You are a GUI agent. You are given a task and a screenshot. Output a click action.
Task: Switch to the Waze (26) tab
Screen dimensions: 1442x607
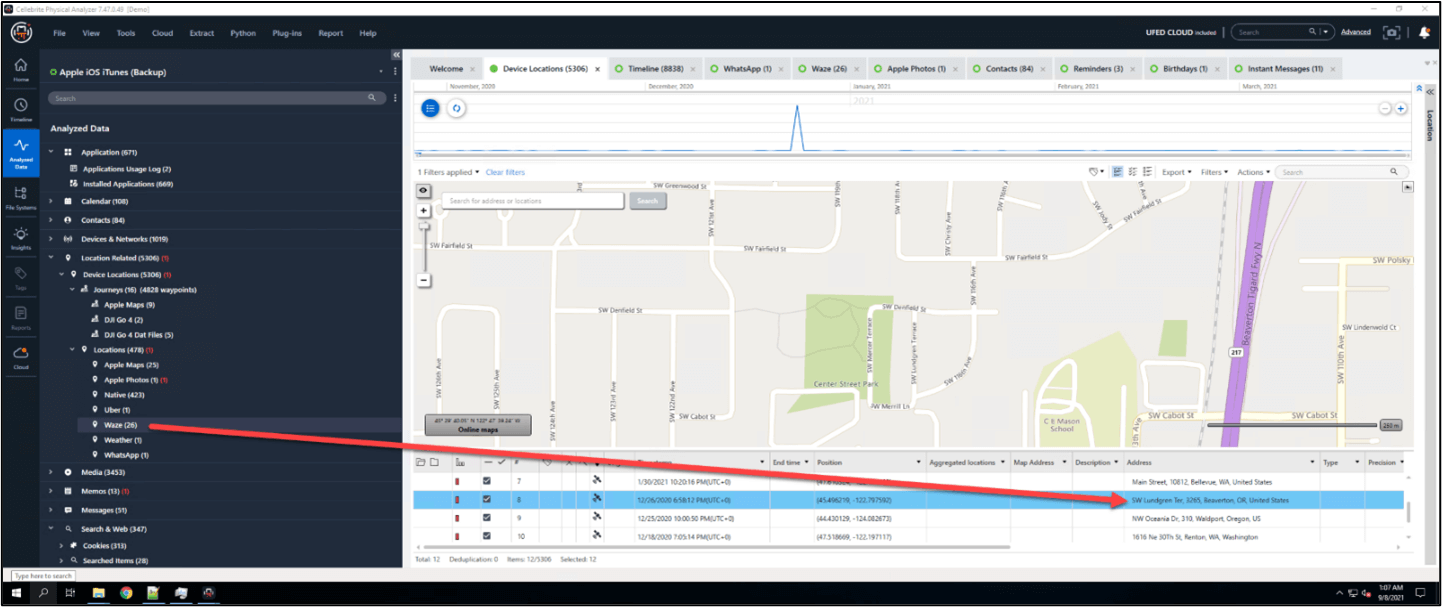tap(829, 69)
